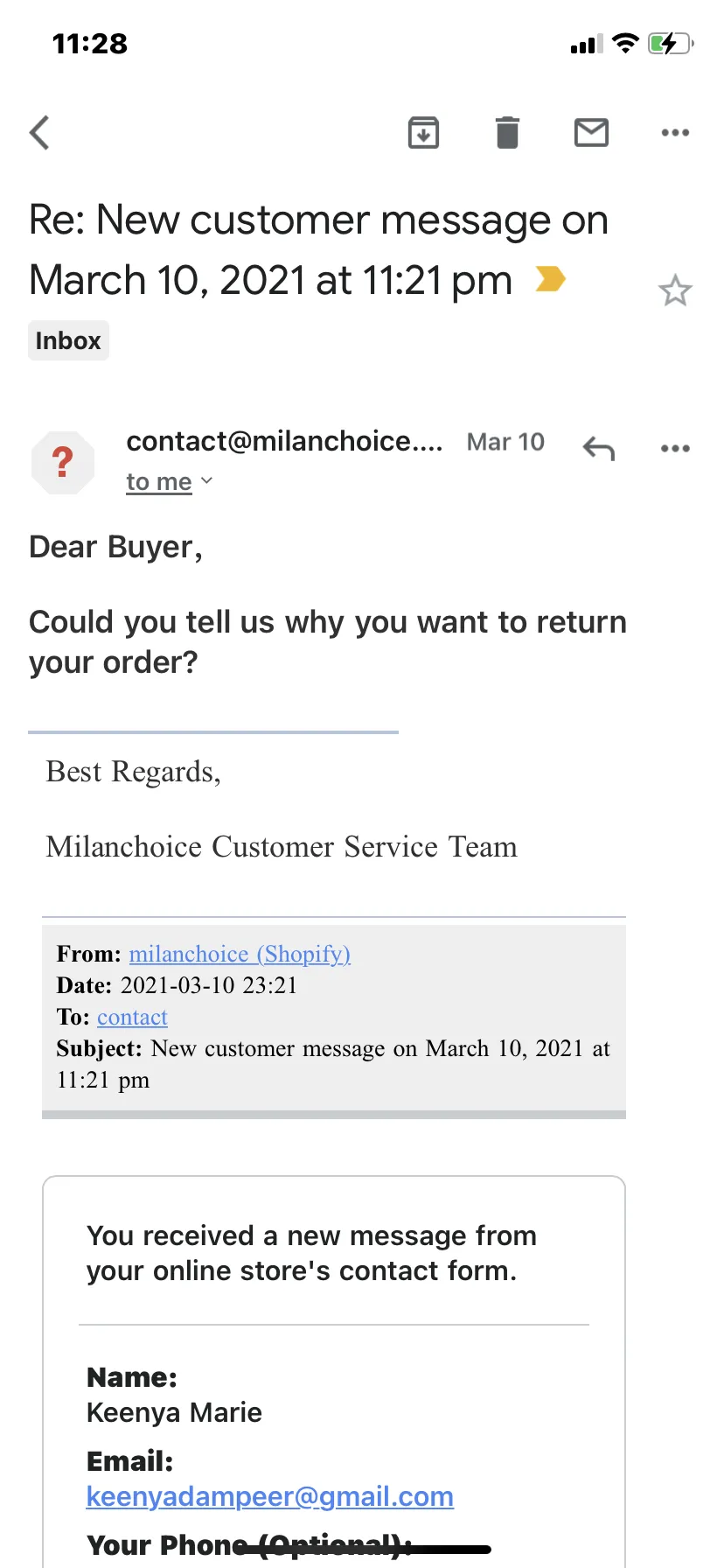Image resolution: width=724 pixels, height=1568 pixels.
Task: Tap the Wi-Fi status icon
Action: pyautogui.click(x=625, y=43)
